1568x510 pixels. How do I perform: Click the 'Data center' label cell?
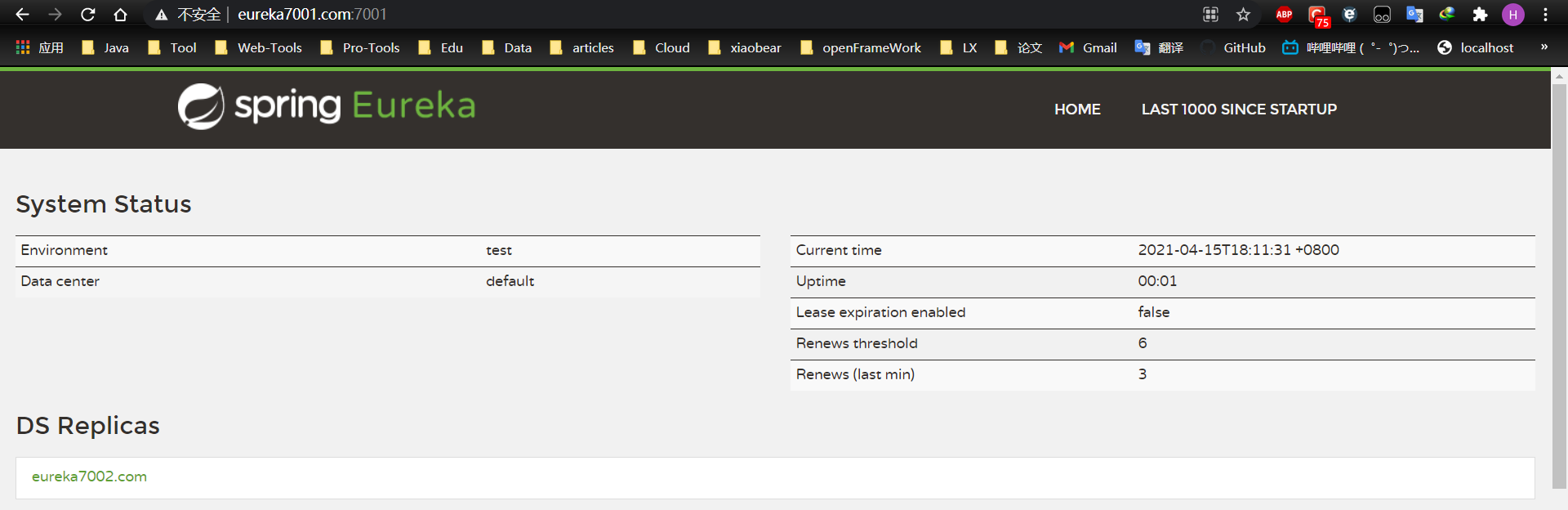[60, 281]
